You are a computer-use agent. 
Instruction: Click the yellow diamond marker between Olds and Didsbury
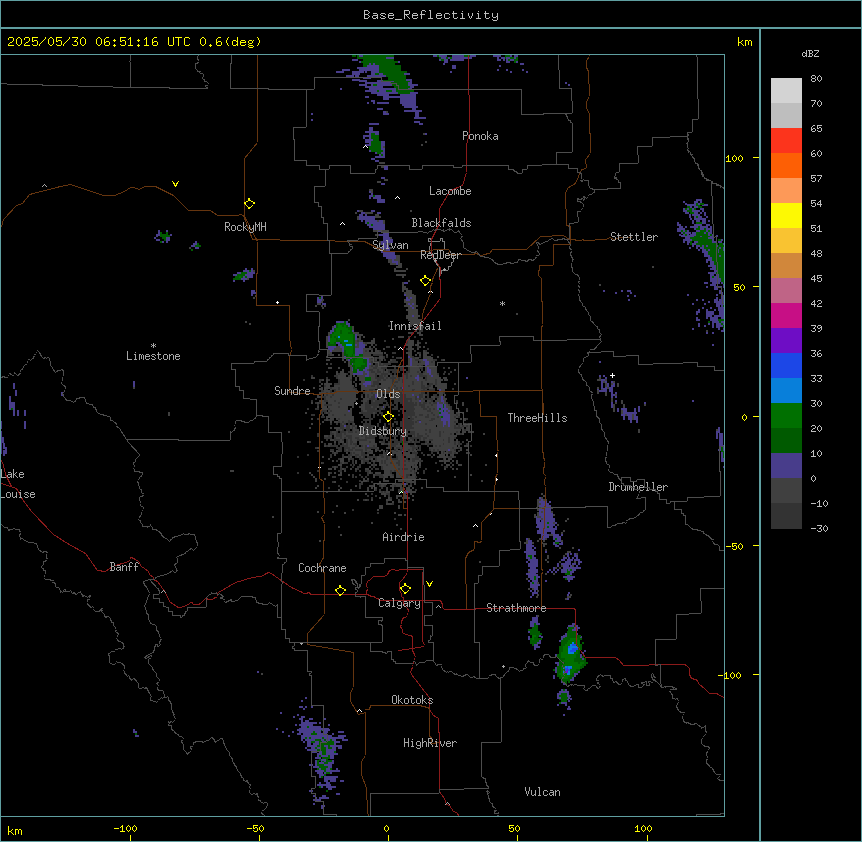[389, 417]
